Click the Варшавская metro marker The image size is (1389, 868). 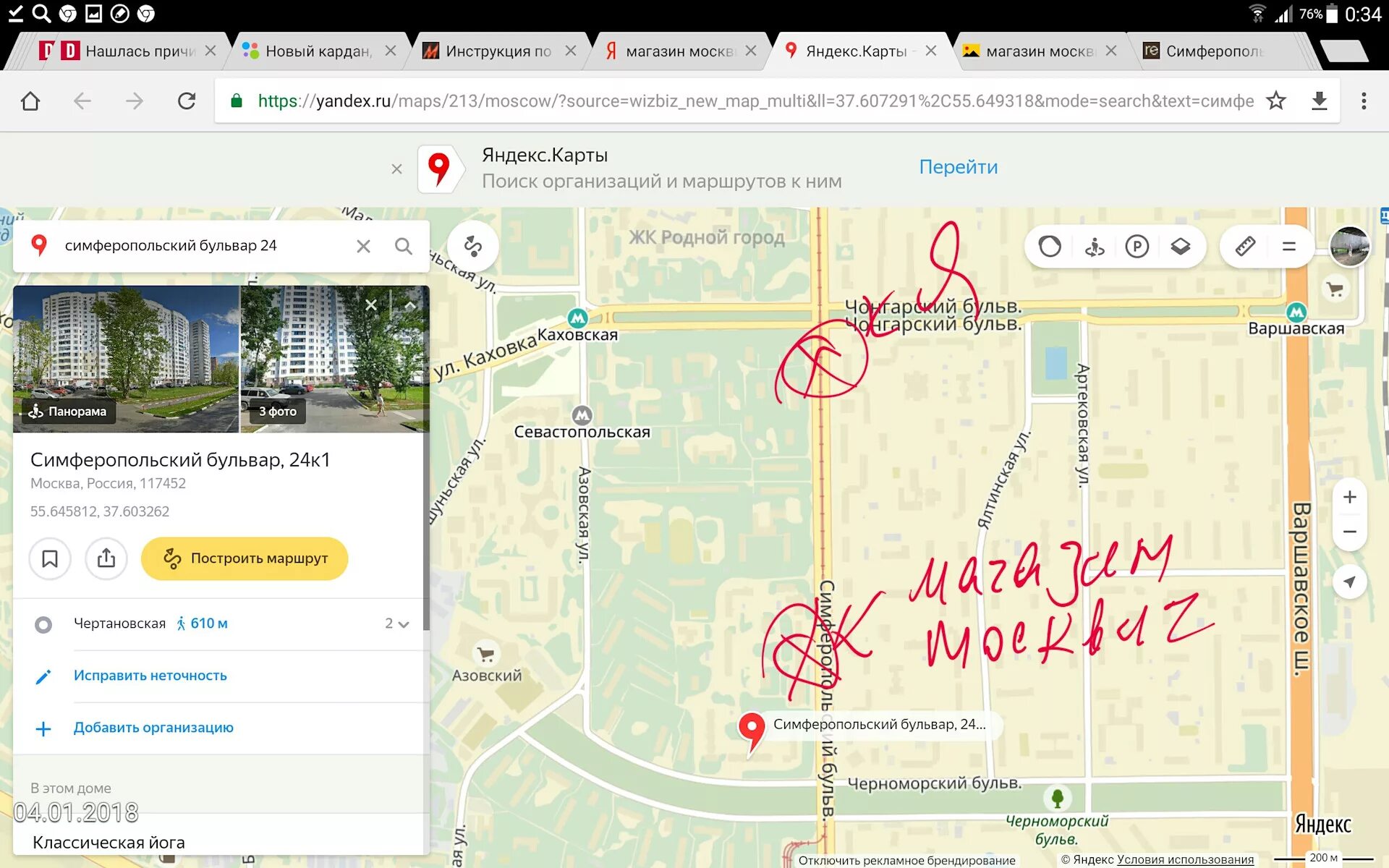[1296, 312]
